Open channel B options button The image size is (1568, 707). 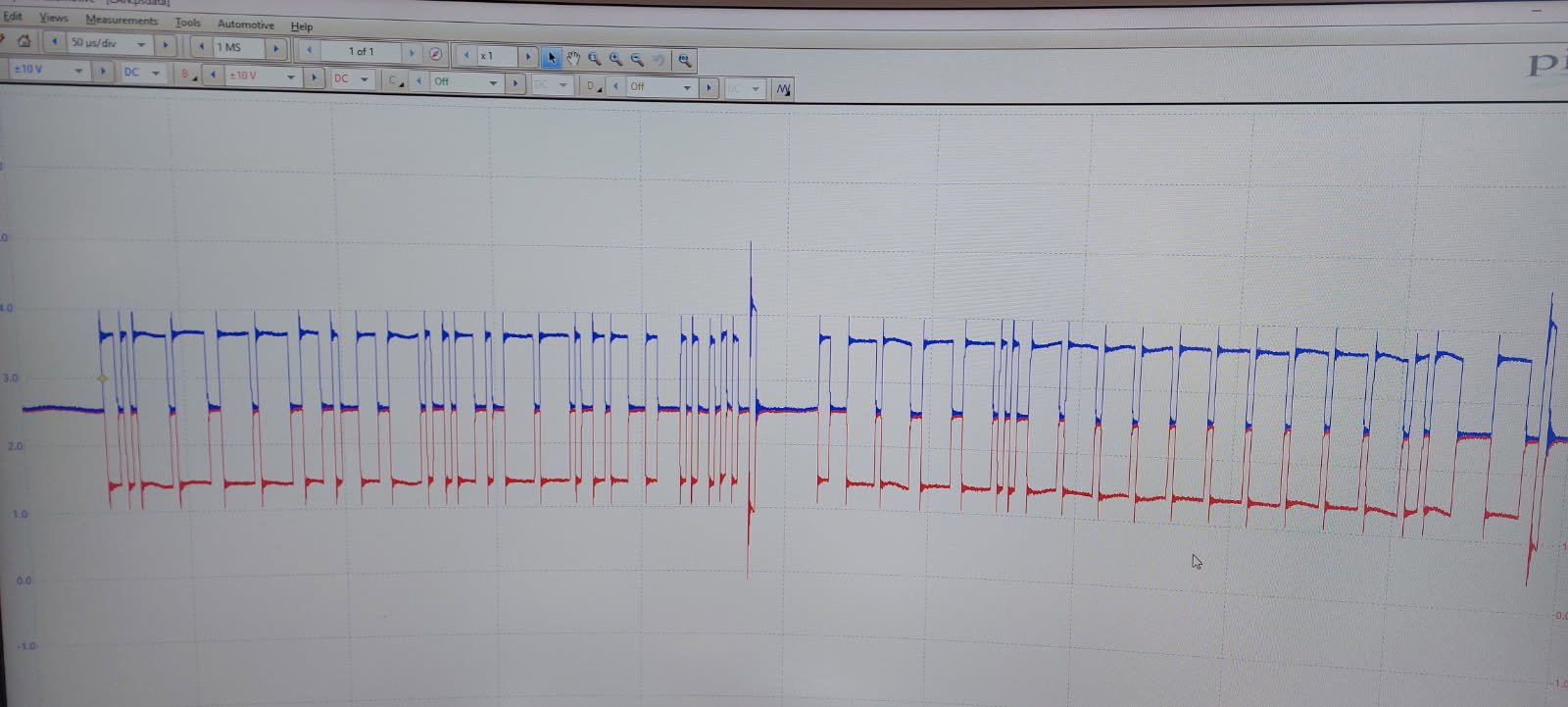coord(186,75)
